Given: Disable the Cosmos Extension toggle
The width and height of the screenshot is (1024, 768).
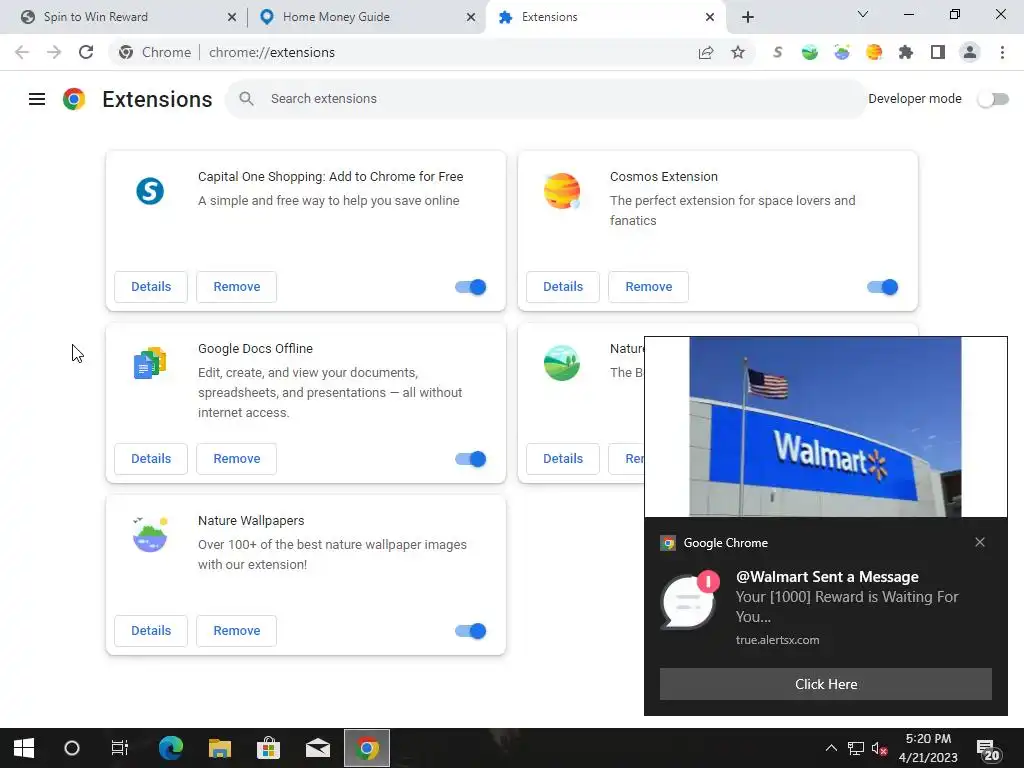Looking at the screenshot, I should click(883, 287).
